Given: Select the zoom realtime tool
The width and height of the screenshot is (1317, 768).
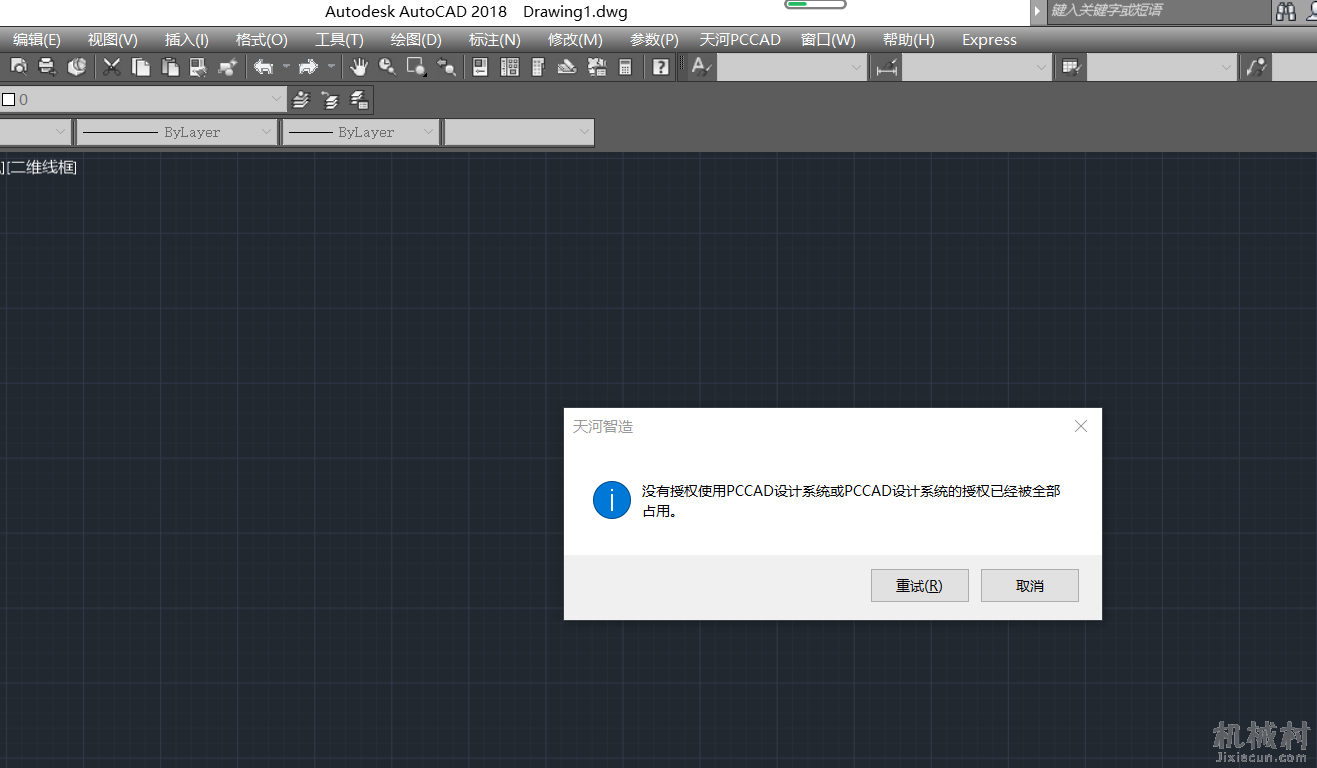Looking at the screenshot, I should pyautogui.click(x=387, y=67).
